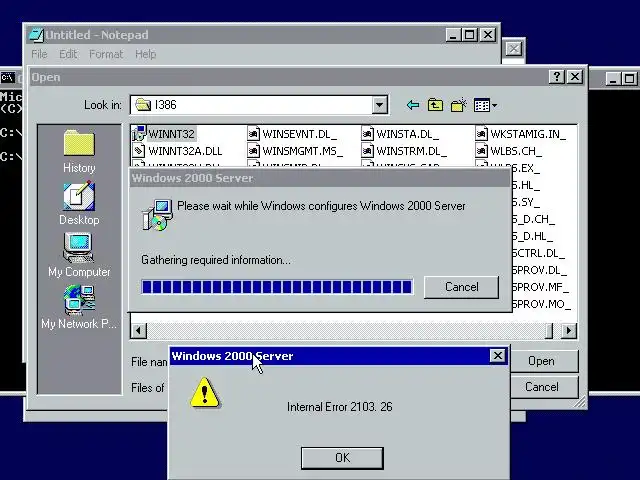This screenshot has width=640, height=480.
Task: Click the WINNT32 application icon
Action: (139, 133)
